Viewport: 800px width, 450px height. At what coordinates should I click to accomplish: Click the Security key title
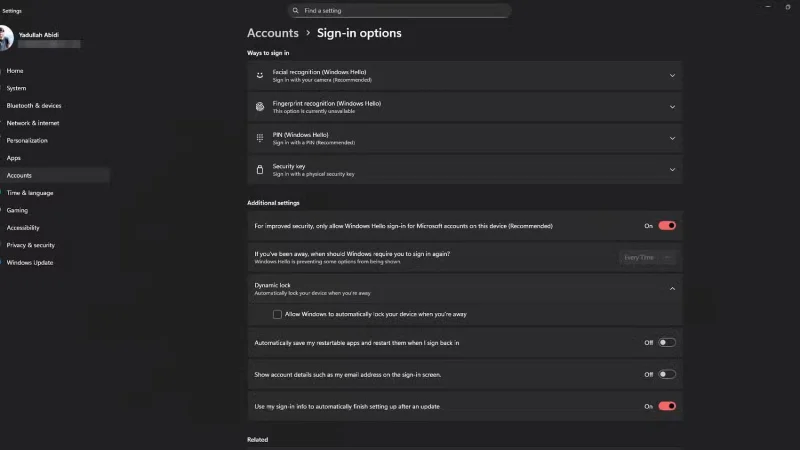coord(289,166)
